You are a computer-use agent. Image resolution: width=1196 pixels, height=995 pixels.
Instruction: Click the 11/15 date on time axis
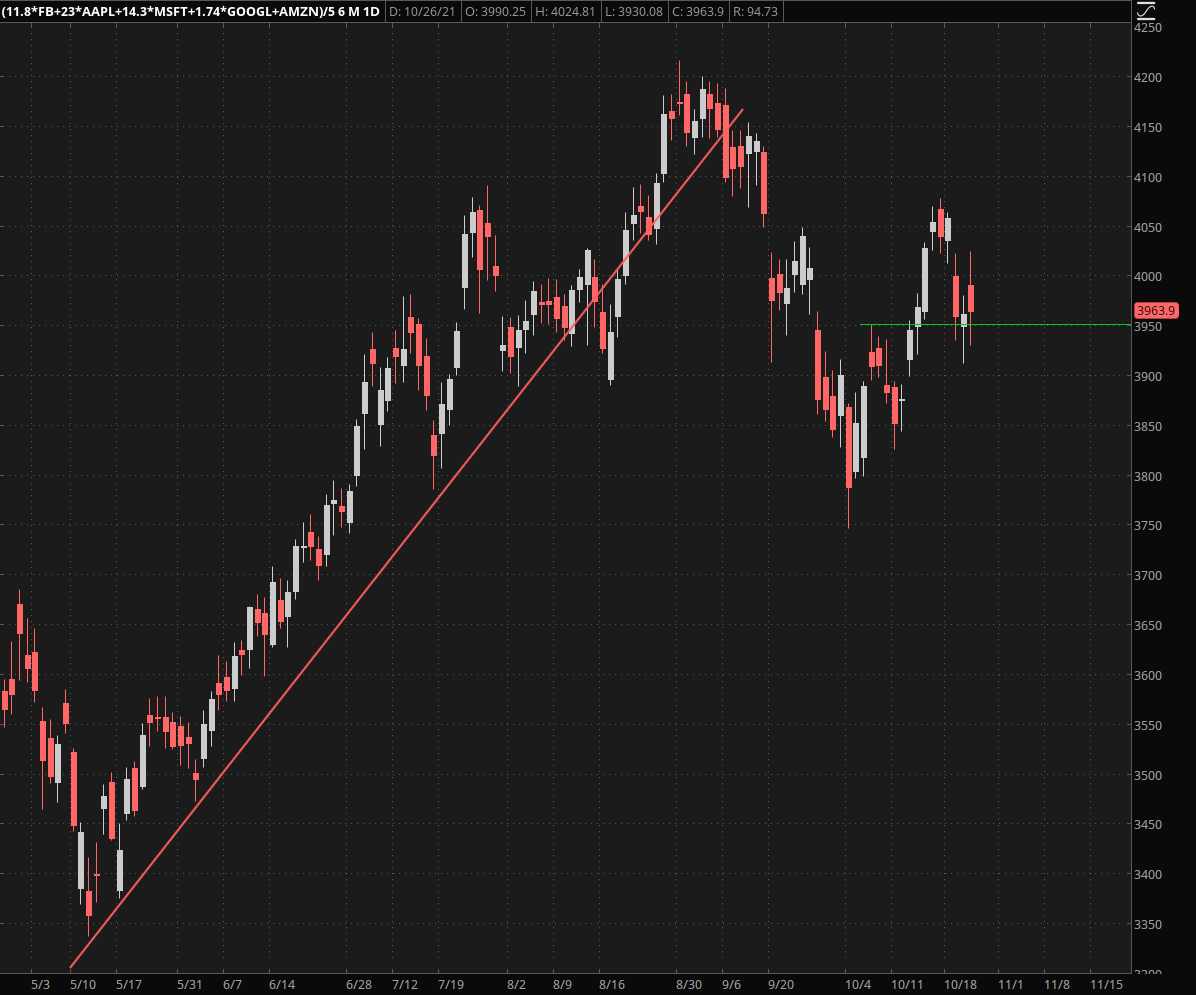click(1104, 985)
